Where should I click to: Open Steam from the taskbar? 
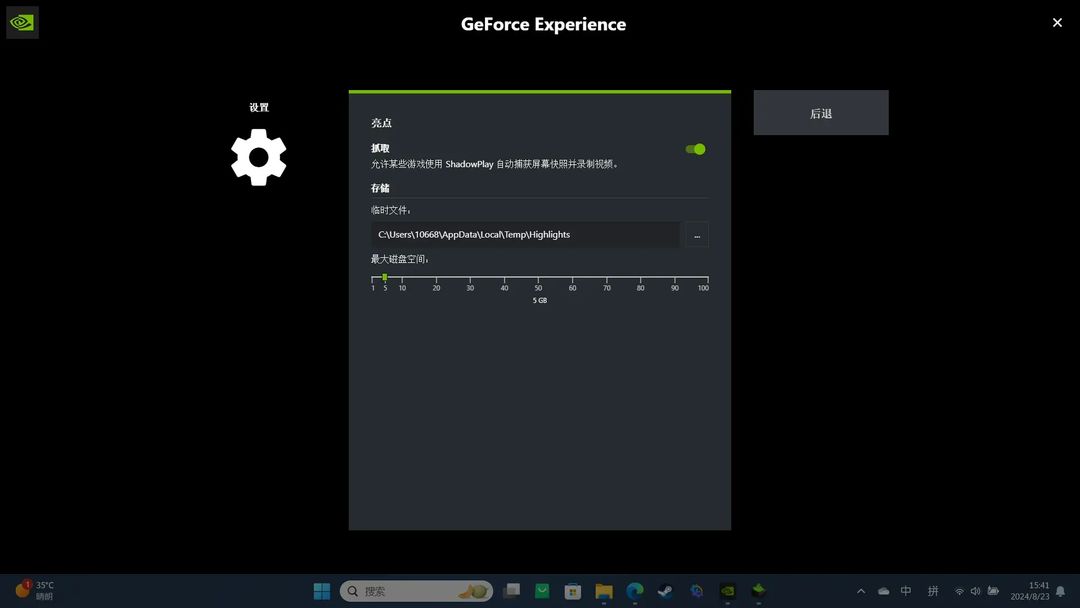665,591
